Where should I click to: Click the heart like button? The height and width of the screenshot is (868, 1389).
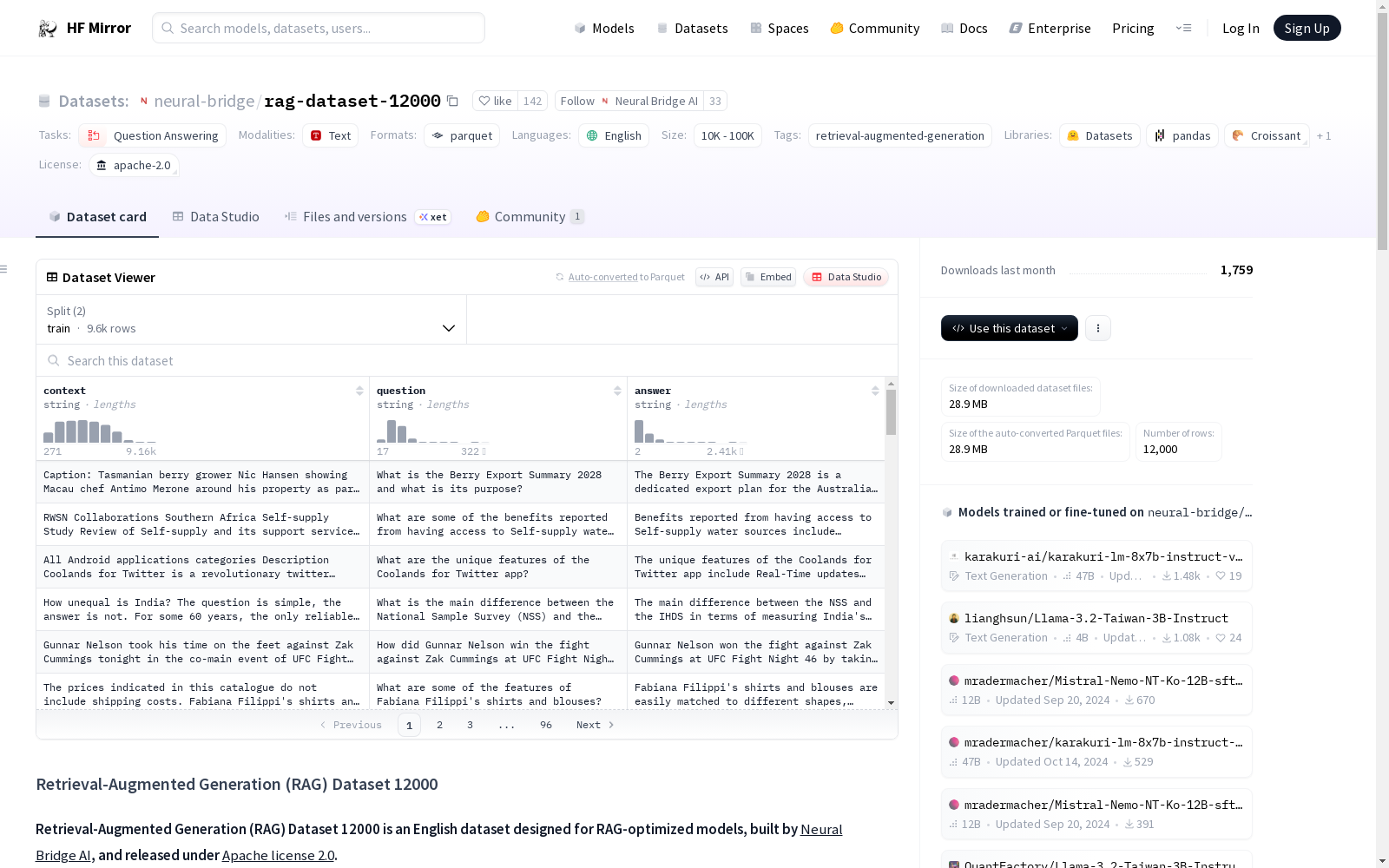click(495, 101)
